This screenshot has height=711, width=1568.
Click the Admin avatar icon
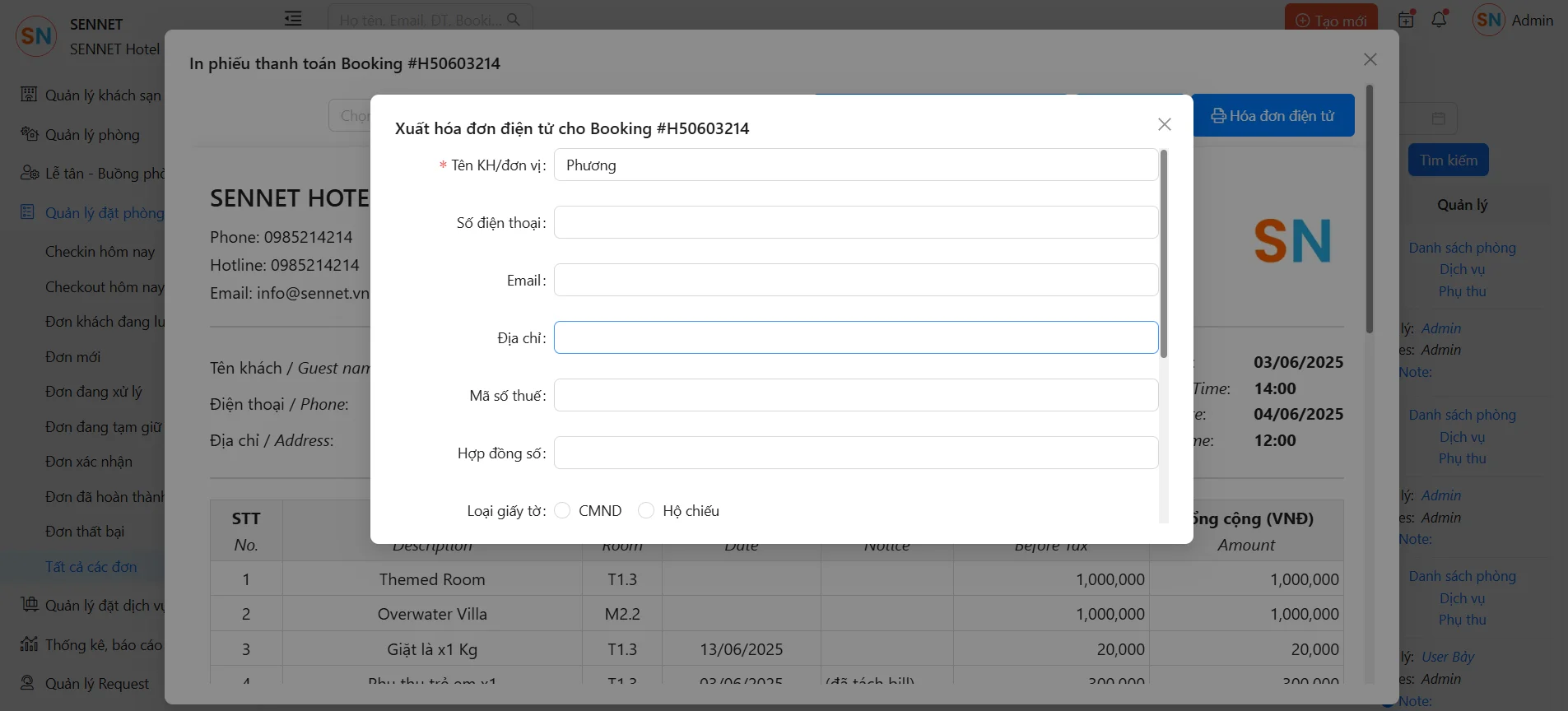pos(1488,20)
